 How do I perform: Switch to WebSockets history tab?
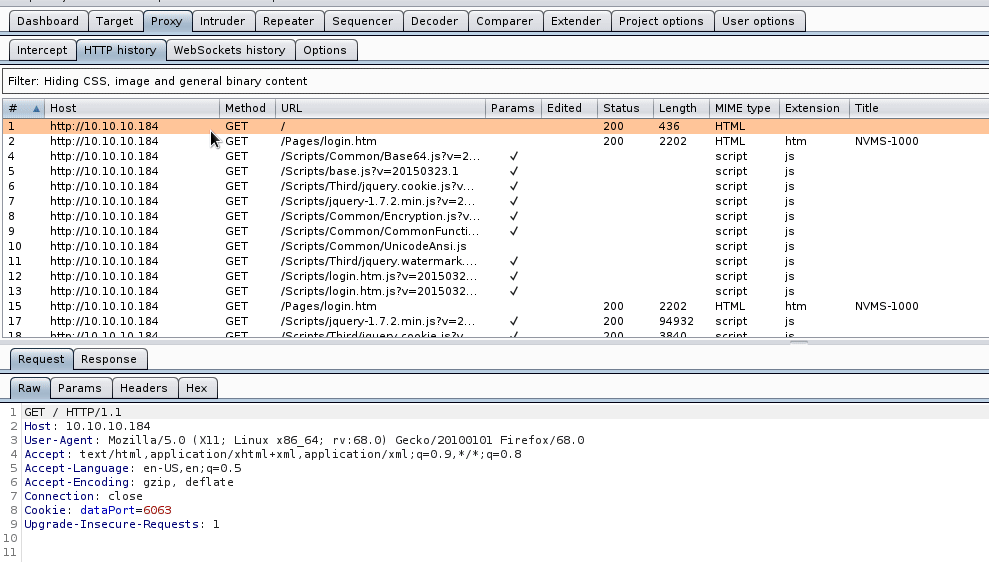point(229,50)
